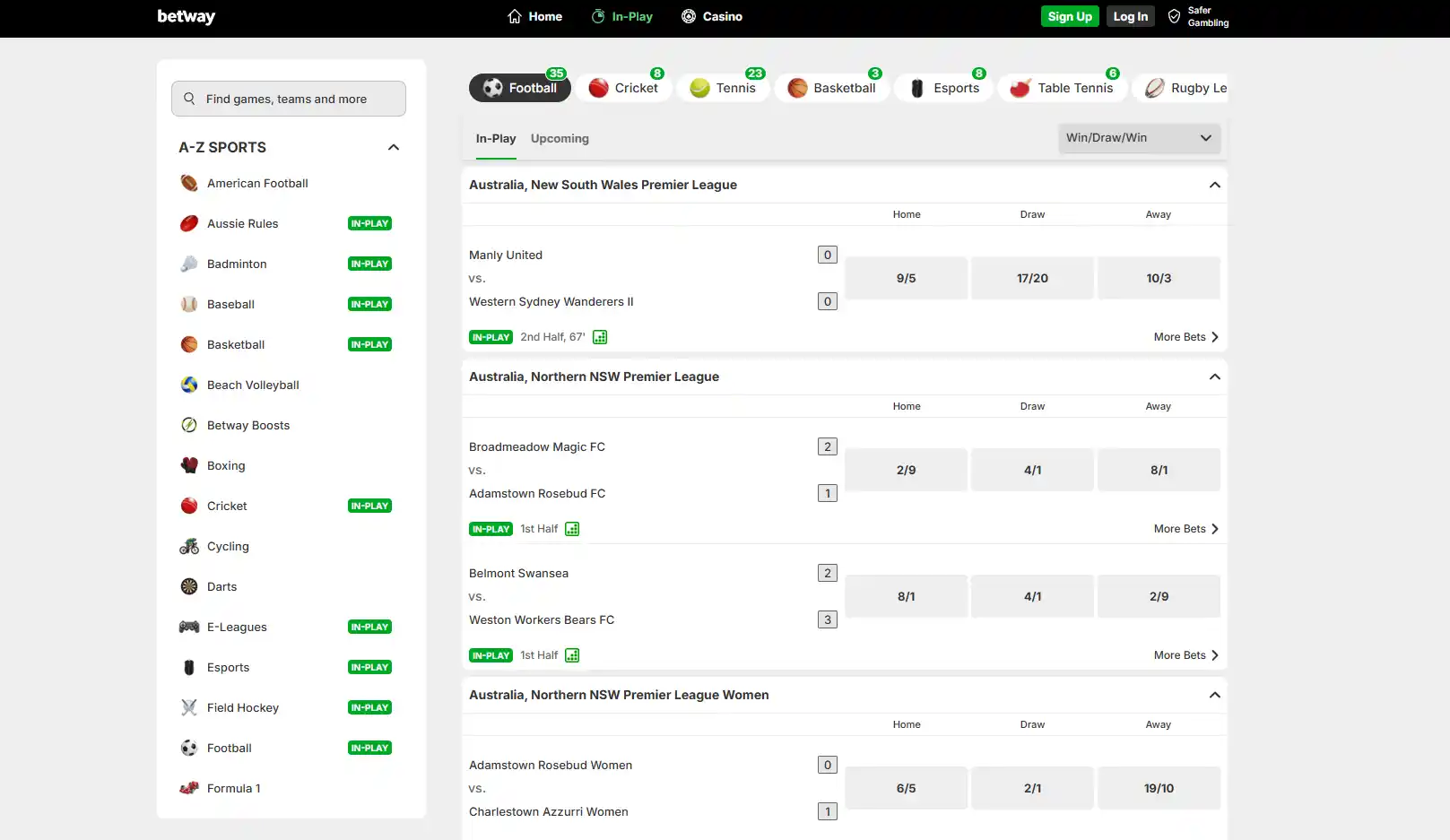The height and width of the screenshot is (840, 1450).
Task: Bet Manly United home at 9/5
Action: [907, 278]
